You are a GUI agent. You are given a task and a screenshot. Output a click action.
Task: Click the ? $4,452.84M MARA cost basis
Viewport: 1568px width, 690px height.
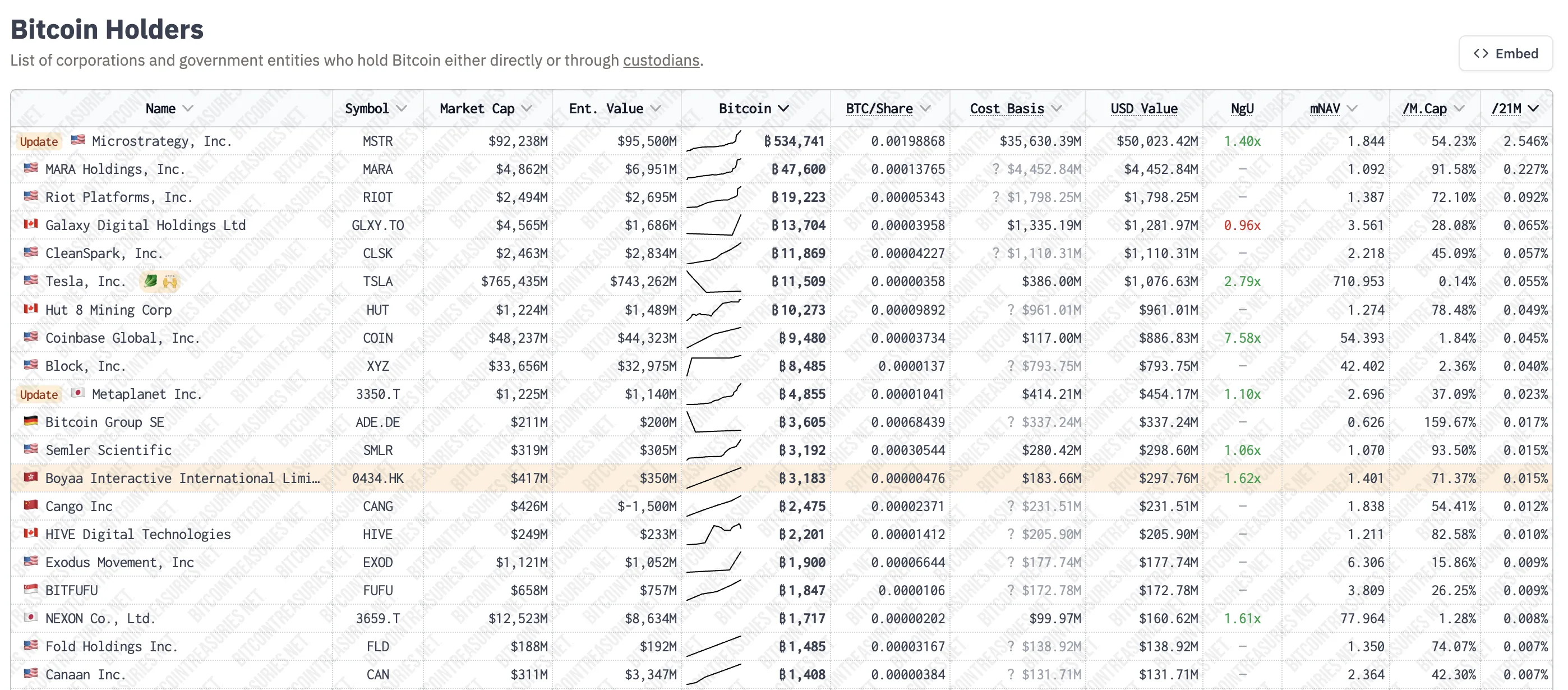coord(1036,169)
